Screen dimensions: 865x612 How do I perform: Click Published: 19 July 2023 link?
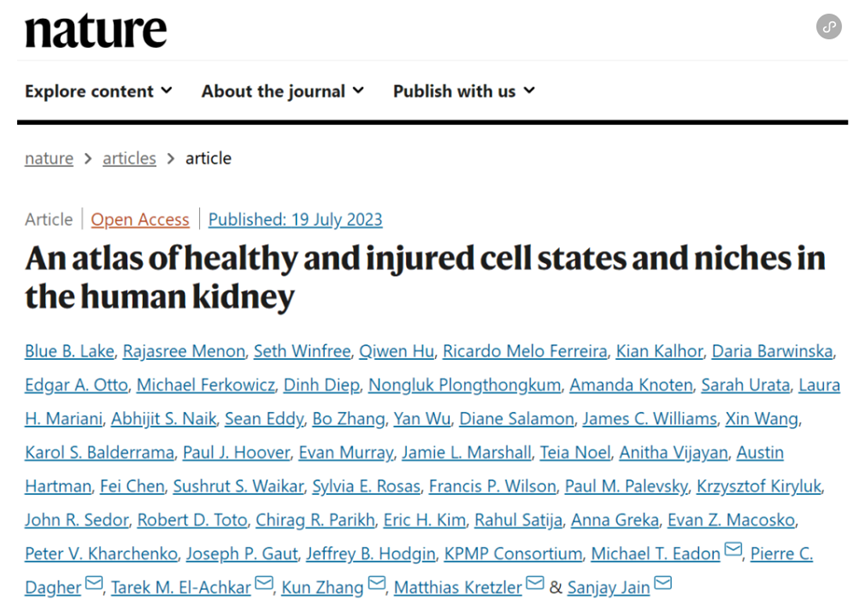click(x=295, y=220)
